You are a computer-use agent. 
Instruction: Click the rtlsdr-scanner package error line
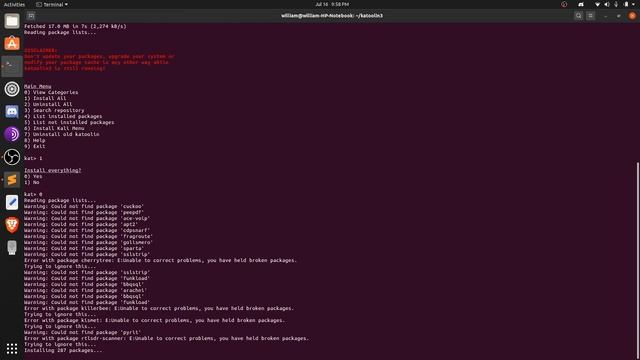tap(167, 338)
